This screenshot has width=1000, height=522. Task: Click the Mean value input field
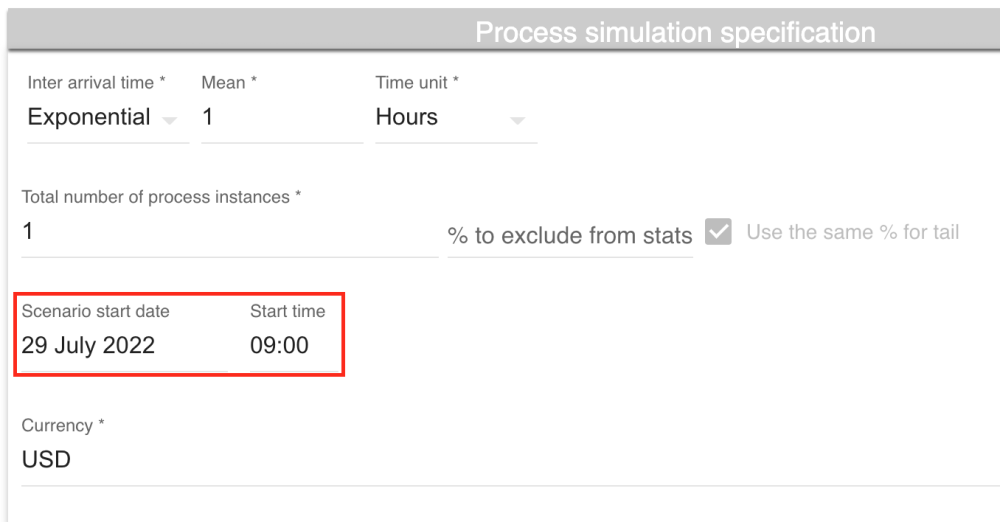click(280, 117)
